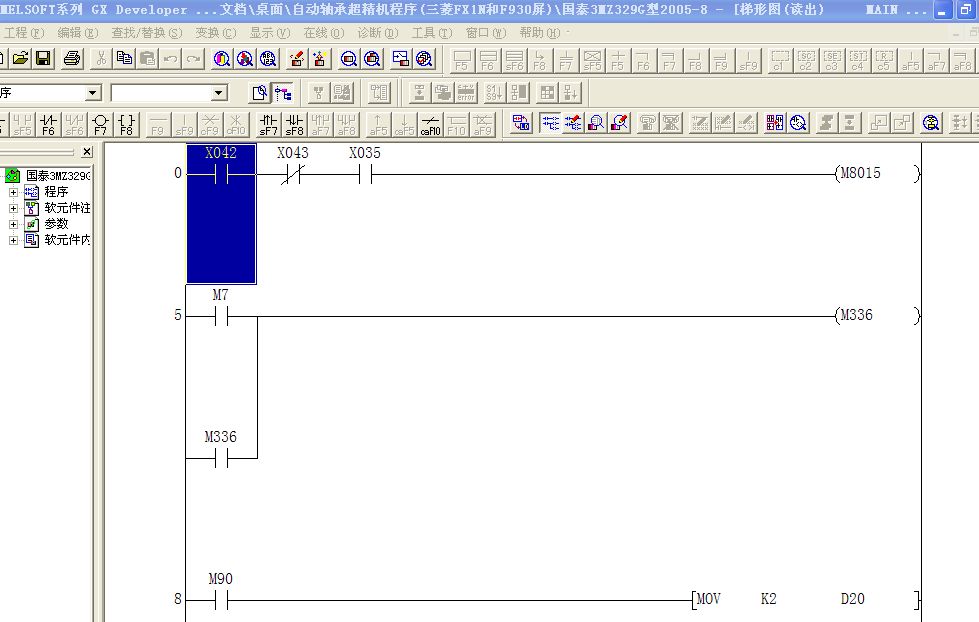Click the Open project folder icon
Viewport: 979px width, 622px height.
point(20,59)
